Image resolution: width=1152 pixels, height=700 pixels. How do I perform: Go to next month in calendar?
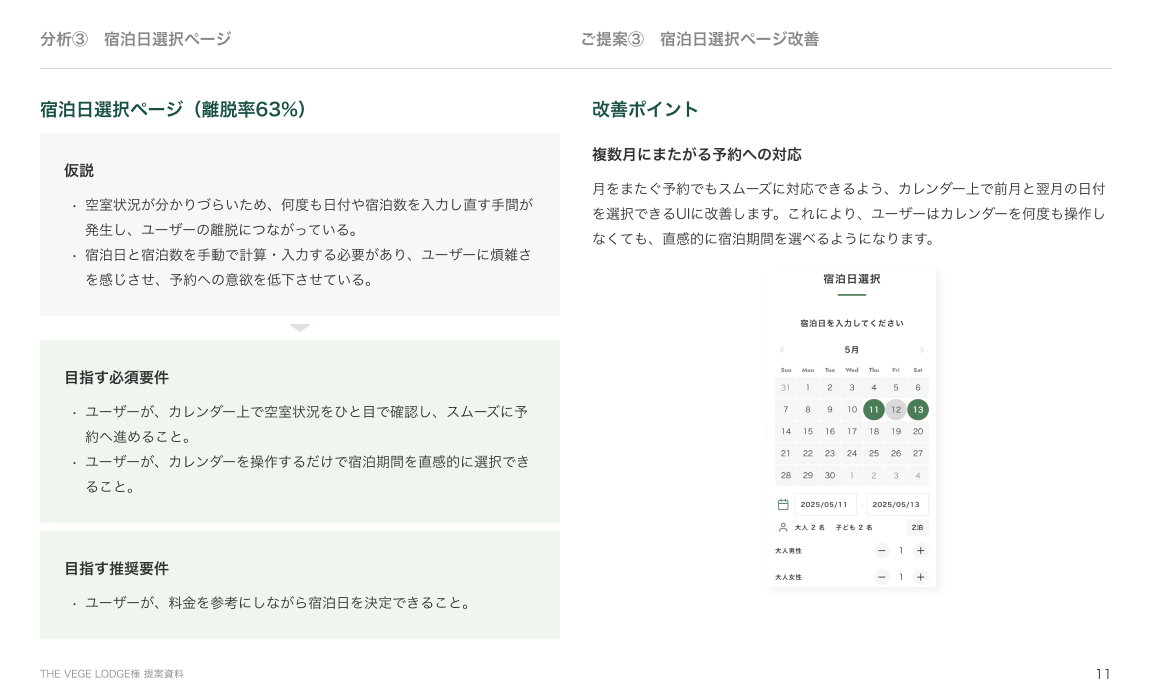pos(921,350)
